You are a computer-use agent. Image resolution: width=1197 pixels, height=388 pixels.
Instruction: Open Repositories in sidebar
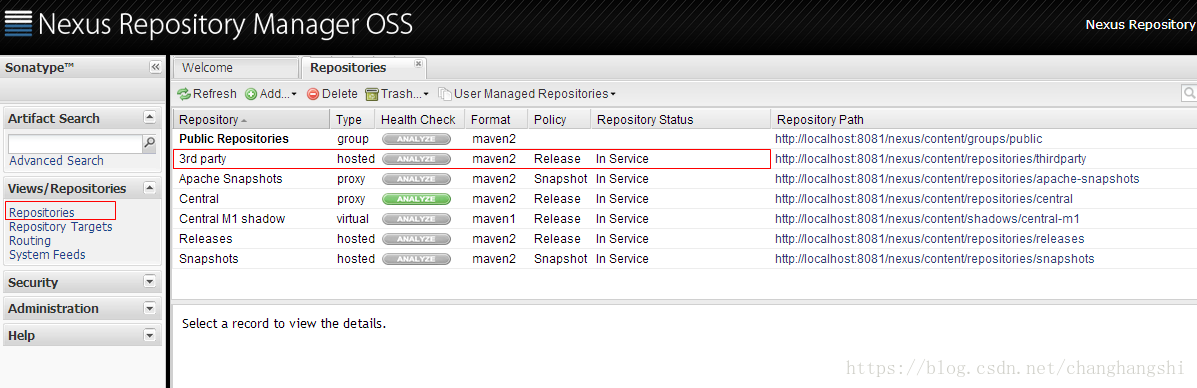point(42,212)
